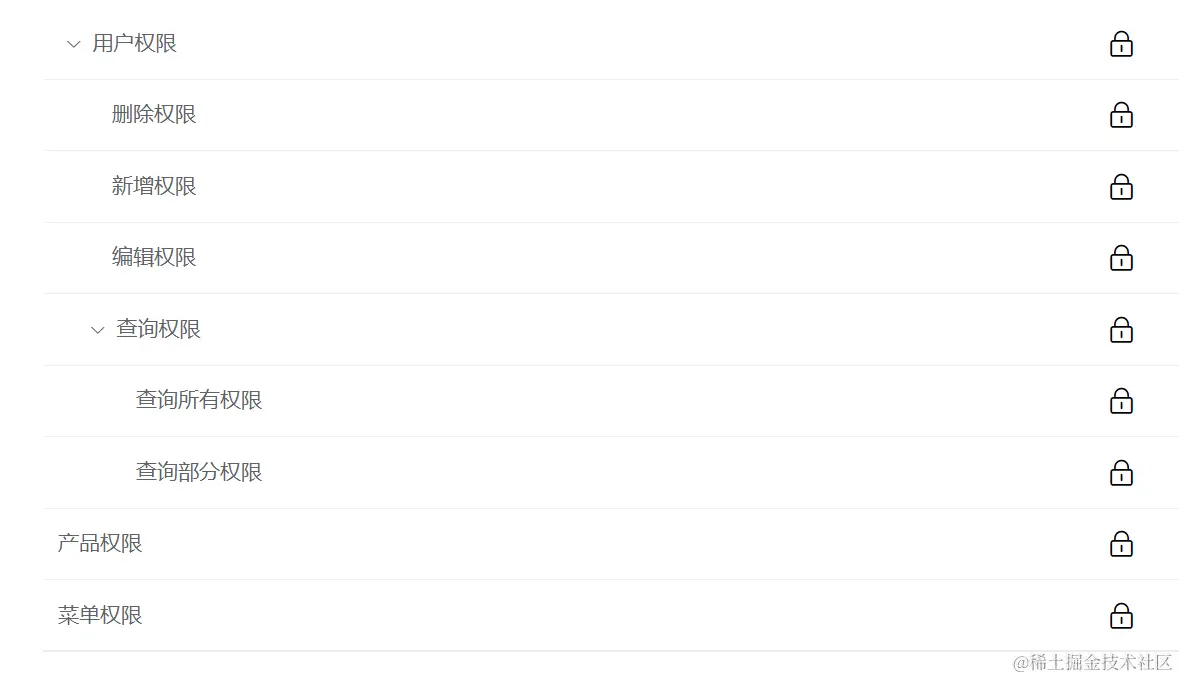The image size is (1179, 679).
Task: Select the 新增权限 tree item
Action: pyautogui.click(x=154, y=187)
